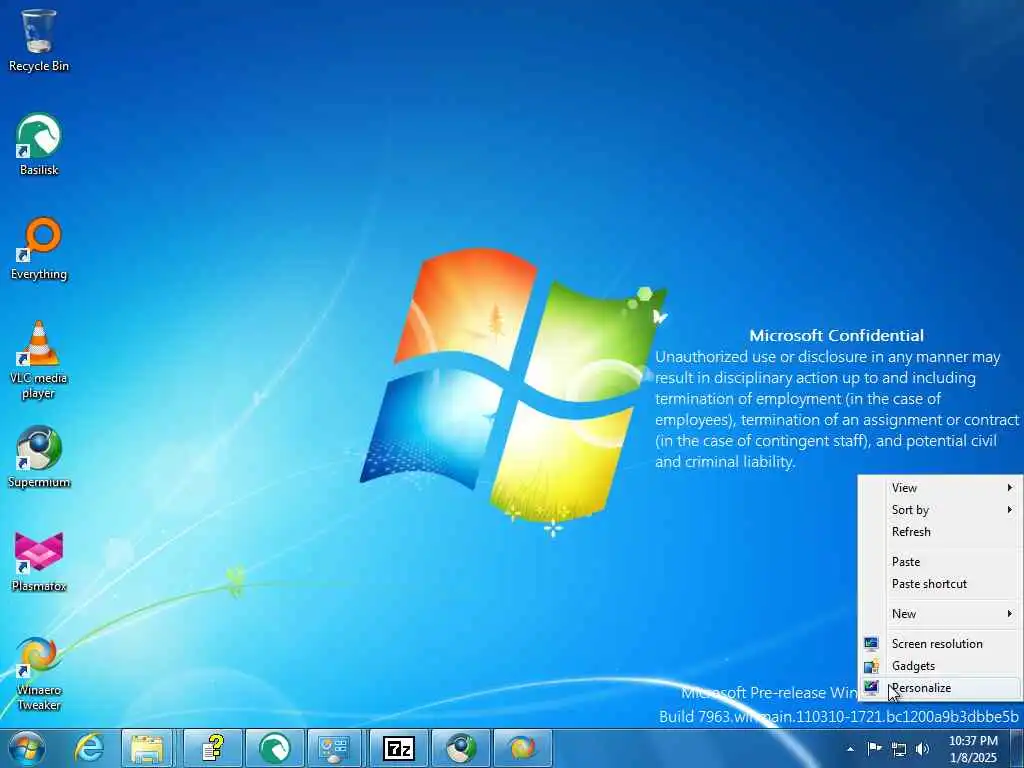1024x768 pixels.
Task: Select the VLC media player desktop shortcut
Action: [x=39, y=360]
